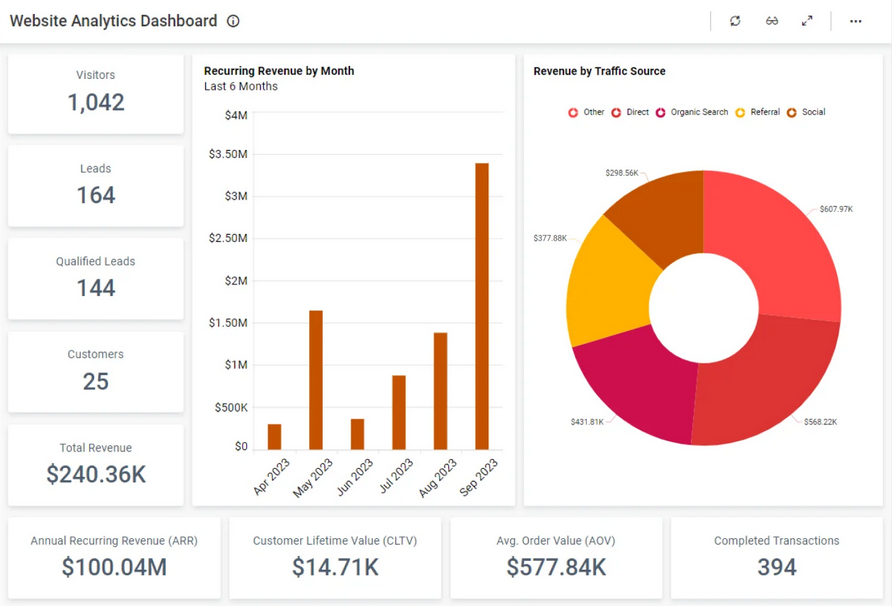Click the Annual Recurring Revenue tile
Screen dimensions: 892x606
pyautogui.click(x=114, y=557)
